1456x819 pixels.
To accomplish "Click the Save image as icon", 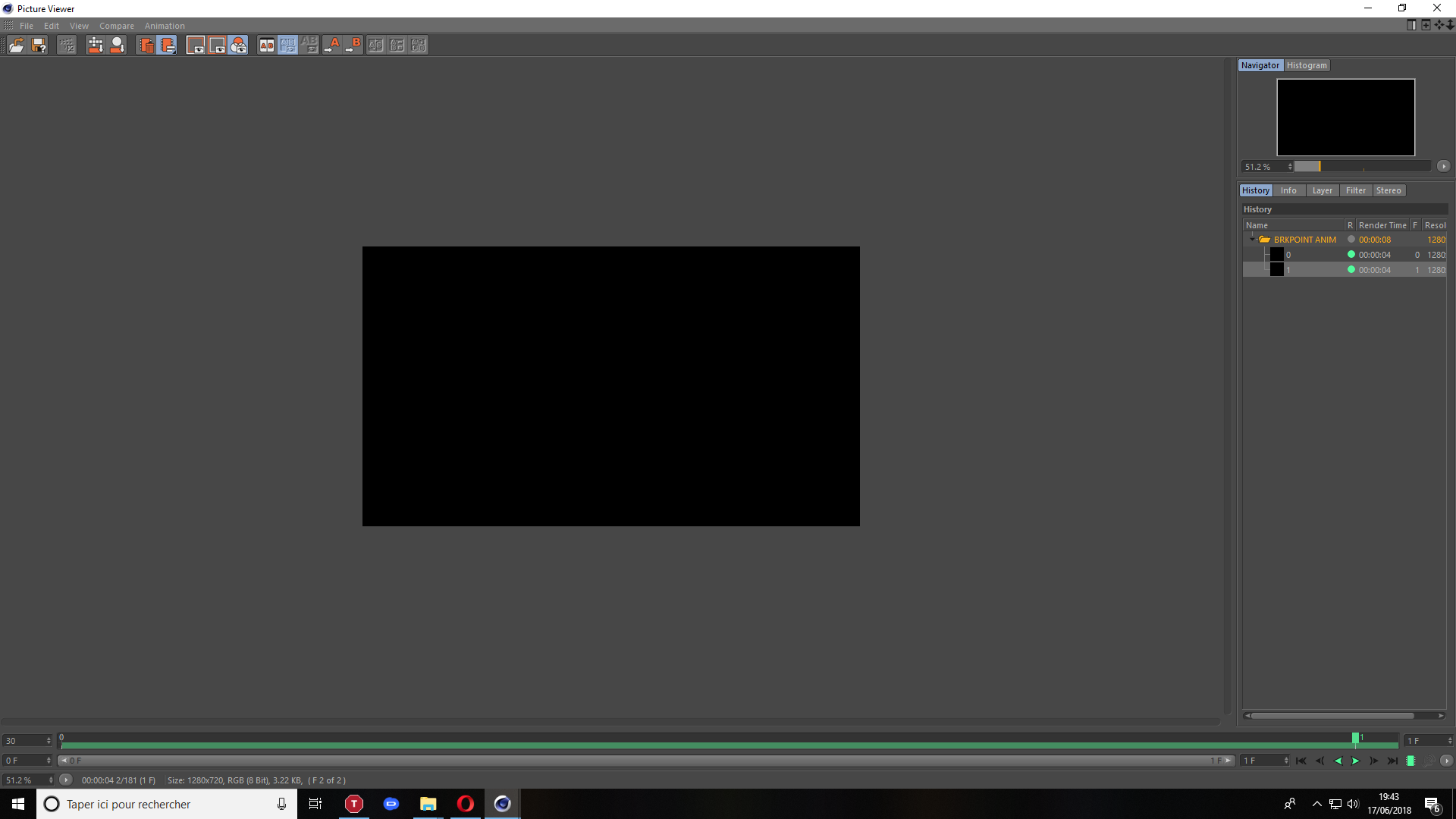I will [39, 45].
